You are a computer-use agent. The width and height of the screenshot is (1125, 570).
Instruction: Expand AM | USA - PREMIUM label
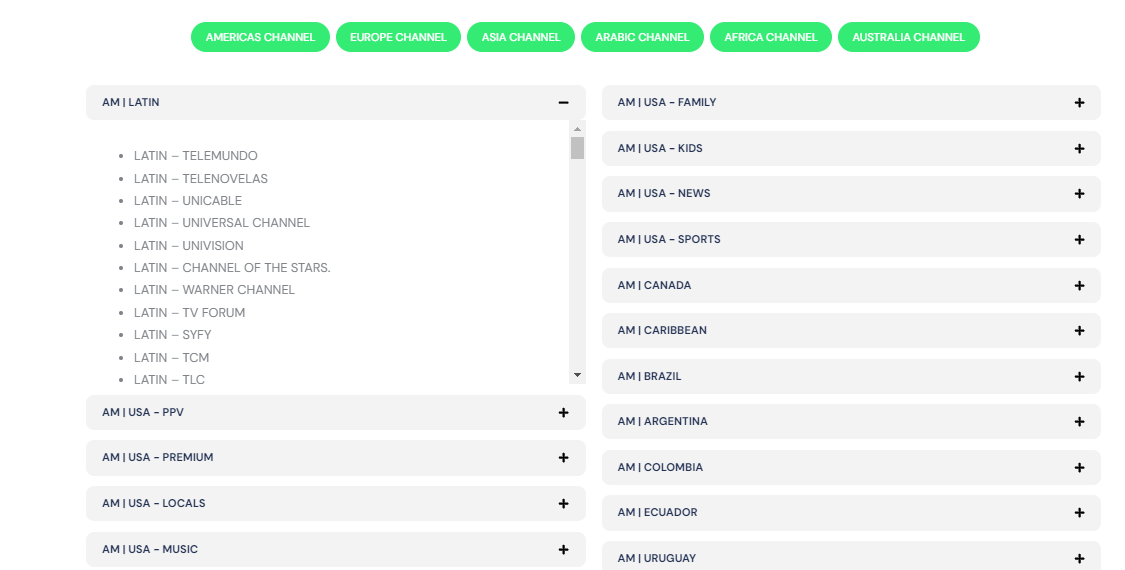click(158, 457)
